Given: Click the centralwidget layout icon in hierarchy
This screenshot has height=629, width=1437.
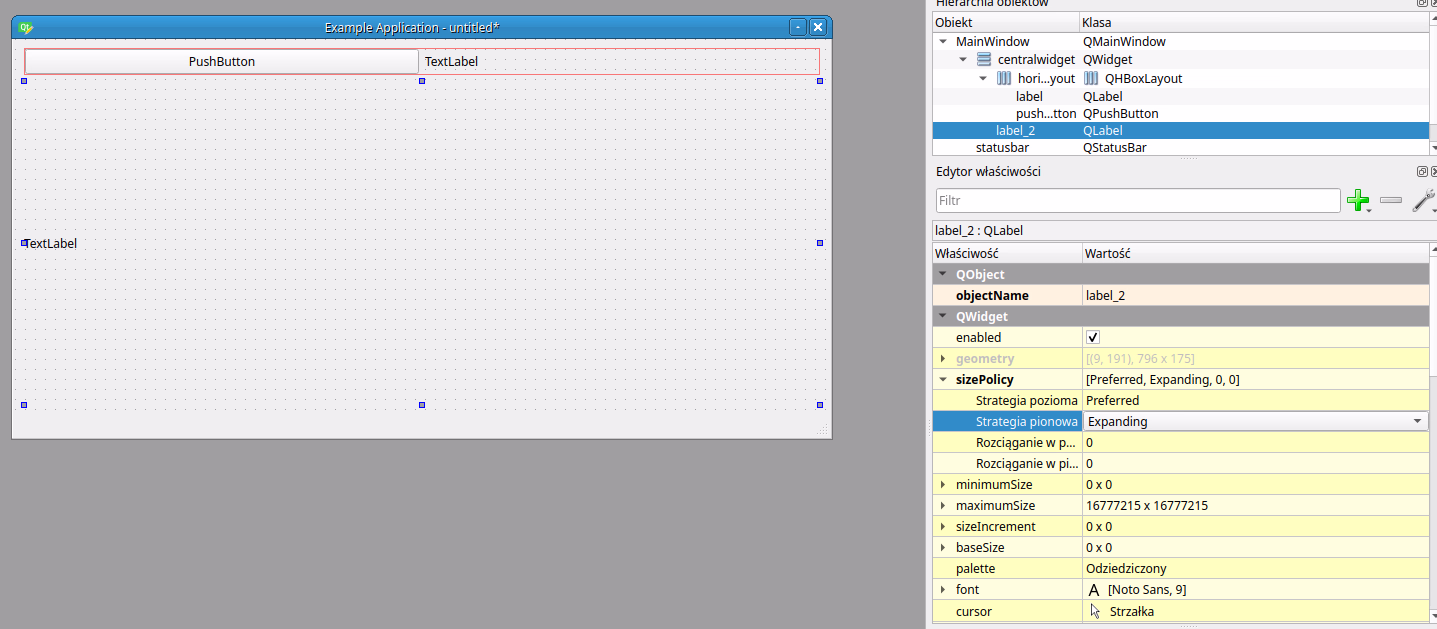Looking at the screenshot, I should (x=984, y=60).
